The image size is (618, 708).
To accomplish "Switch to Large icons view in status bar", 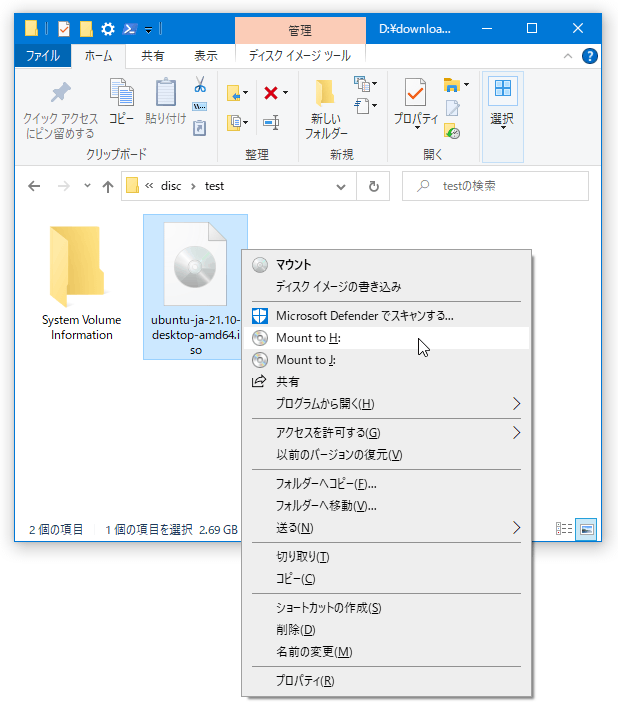I will point(586,529).
